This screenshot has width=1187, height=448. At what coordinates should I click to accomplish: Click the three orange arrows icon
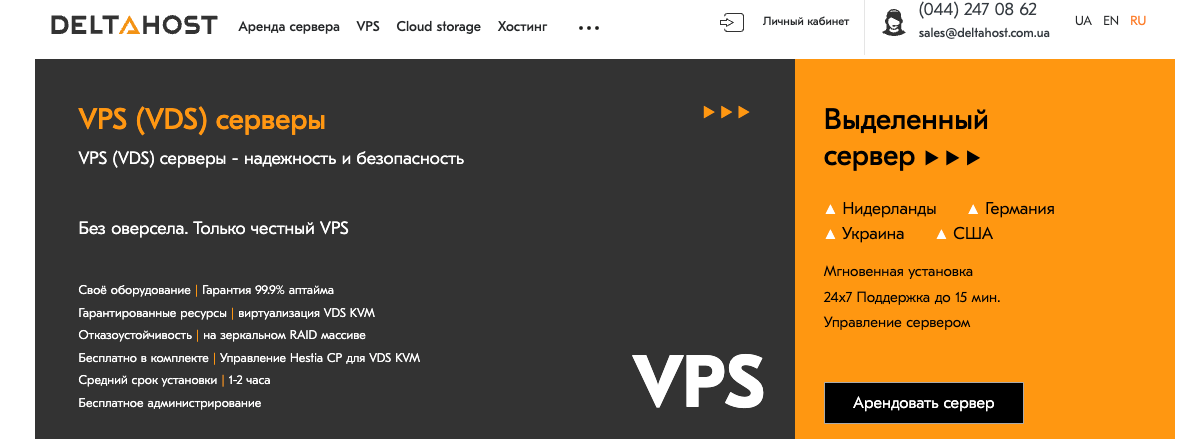(x=726, y=113)
